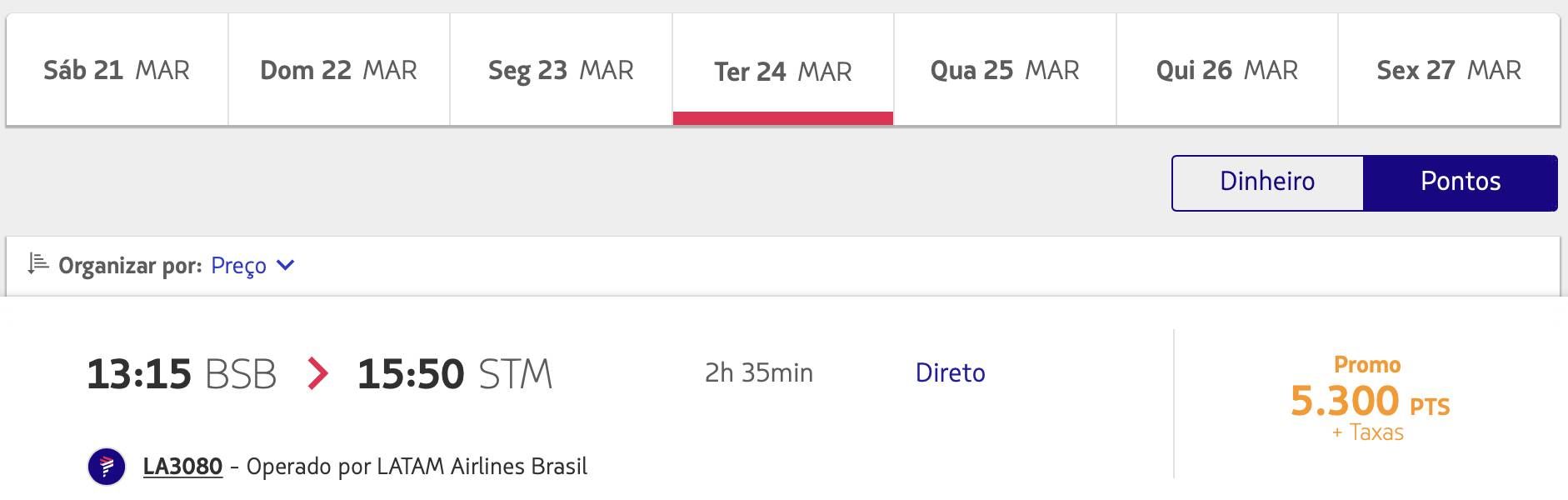Select the Dom 22 MAR date tab
This screenshot has width=1568, height=500.
tap(339, 70)
